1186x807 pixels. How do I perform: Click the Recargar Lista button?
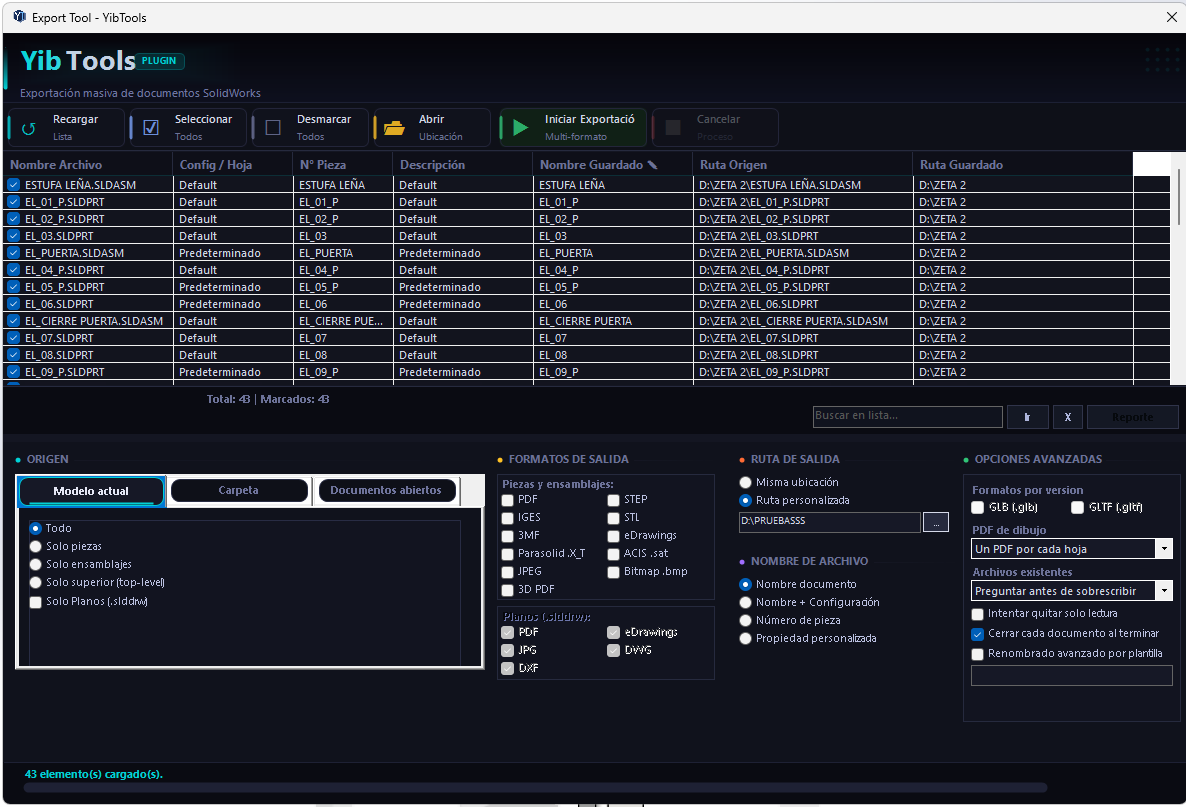tap(66, 127)
